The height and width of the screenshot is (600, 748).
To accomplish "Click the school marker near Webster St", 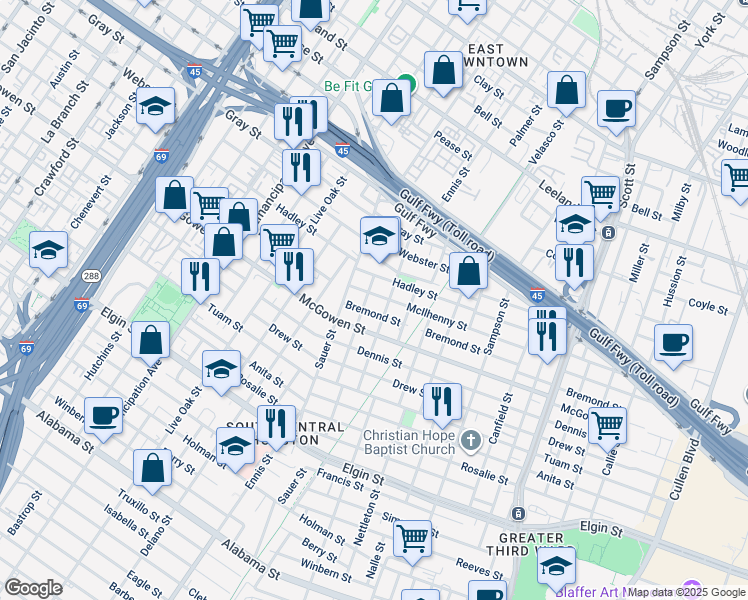I will coord(380,238).
